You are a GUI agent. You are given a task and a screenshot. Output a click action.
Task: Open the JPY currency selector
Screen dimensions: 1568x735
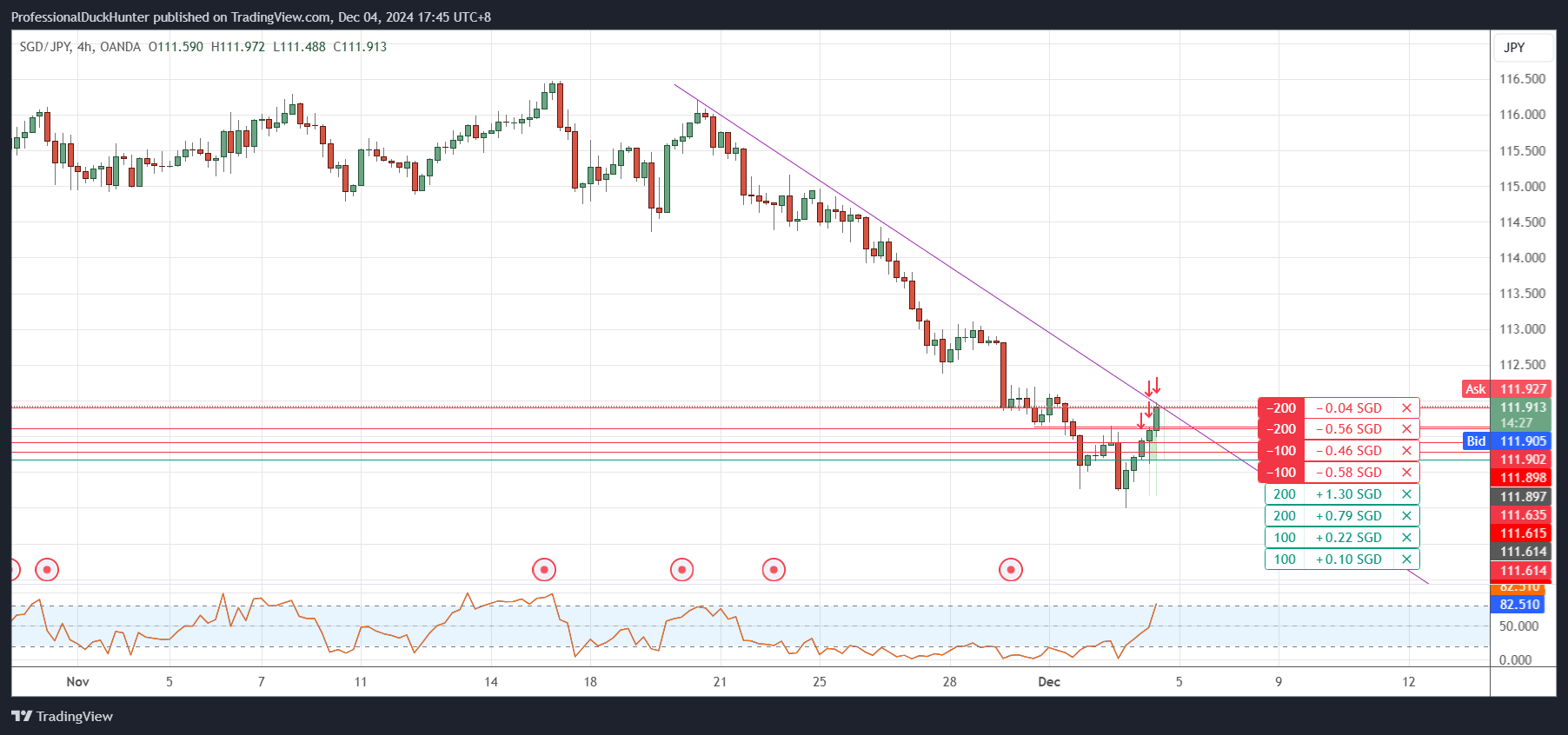click(1523, 48)
